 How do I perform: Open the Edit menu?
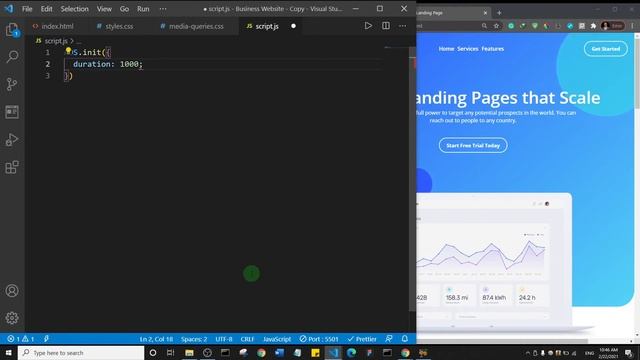click(46, 9)
